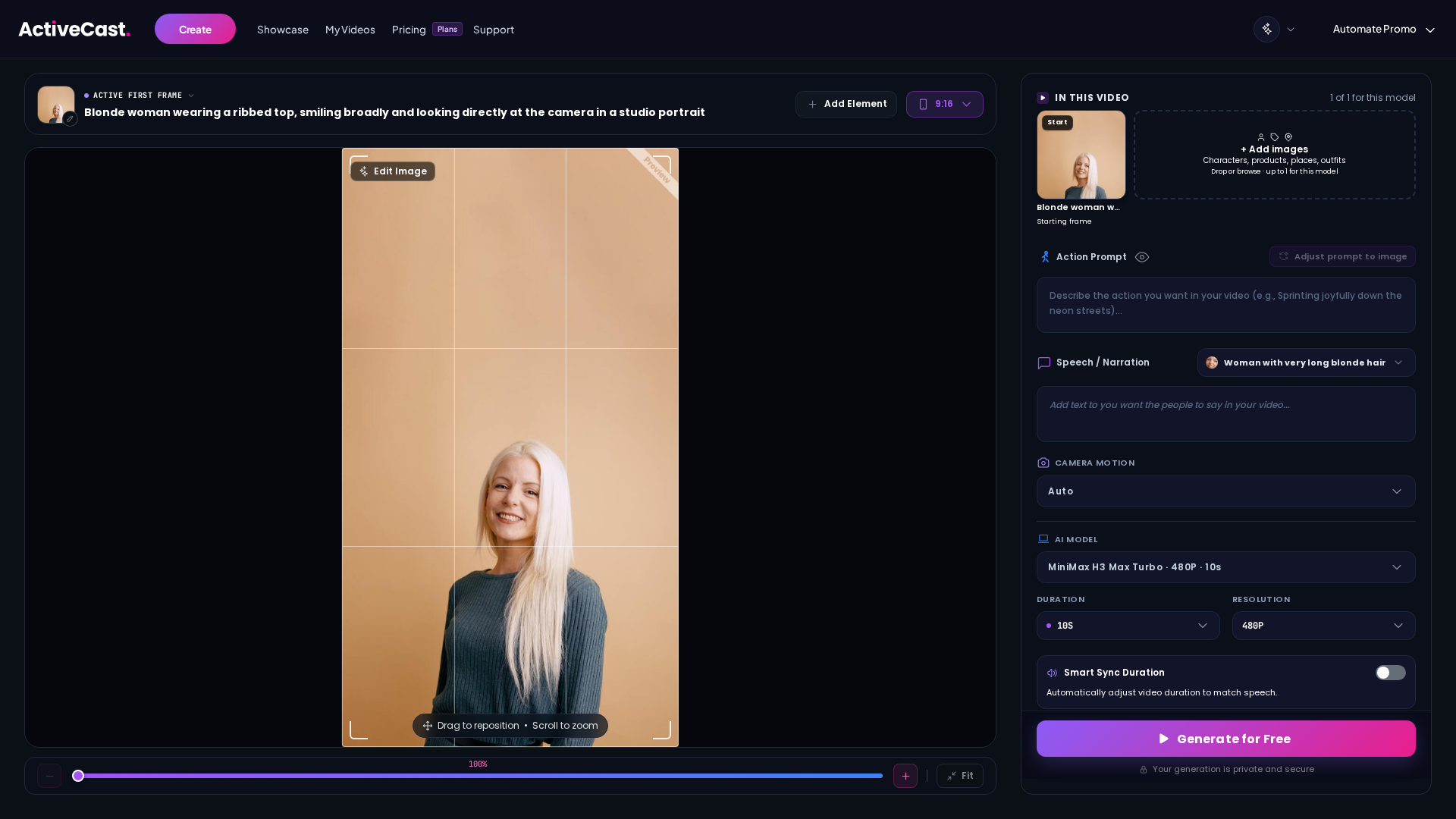Click the Edit Image button
The image size is (1456, 819).
point(393,171)
